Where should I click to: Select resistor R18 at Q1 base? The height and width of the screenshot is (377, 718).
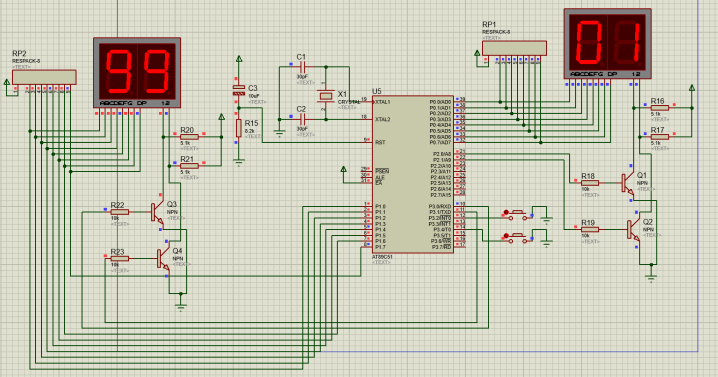[590, 183]
